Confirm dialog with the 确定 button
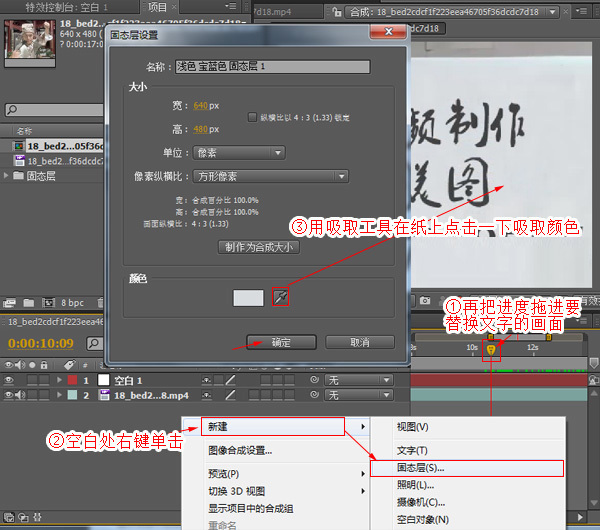This screenshot has width=600, height=530. (x=281, y=342)
